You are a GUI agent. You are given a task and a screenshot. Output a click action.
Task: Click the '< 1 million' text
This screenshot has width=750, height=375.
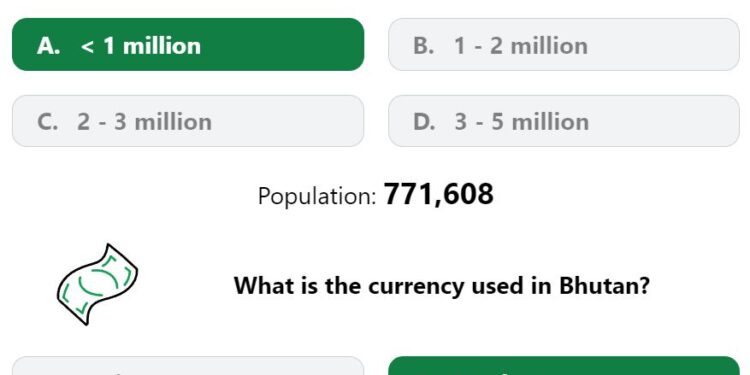coord(141,46)
